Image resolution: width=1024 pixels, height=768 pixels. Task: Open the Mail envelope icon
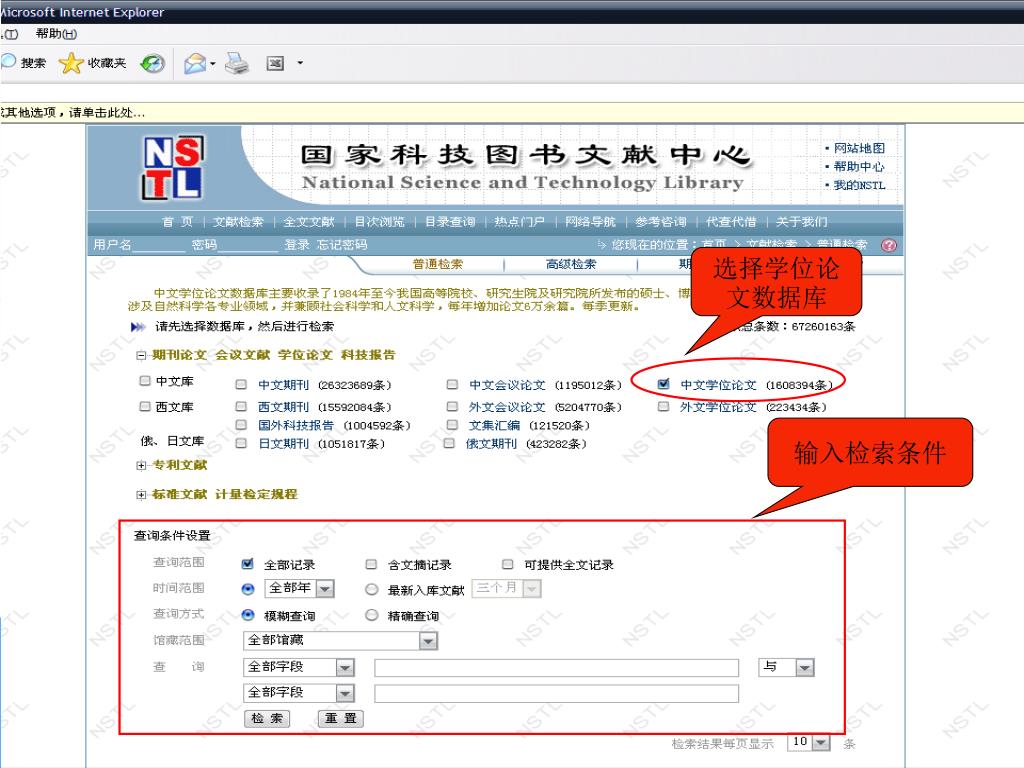pyautogui.click(x=195, y=63)
